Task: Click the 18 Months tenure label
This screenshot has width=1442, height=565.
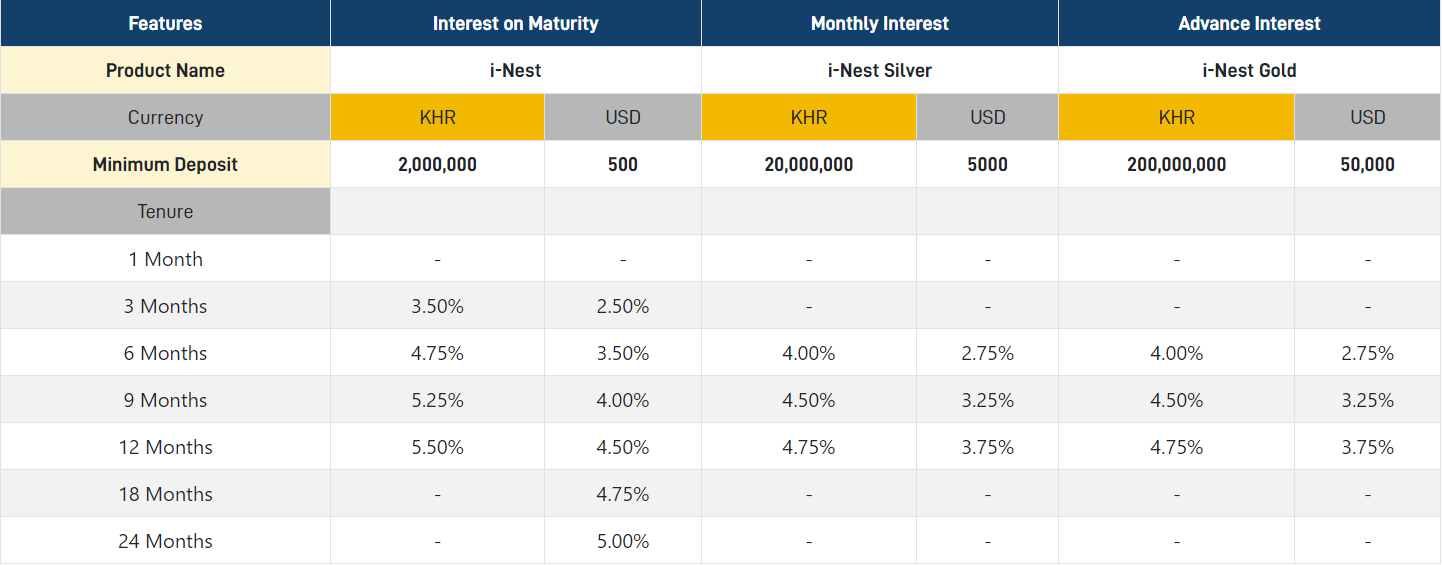Action: pyautogui.click(x=165, y=494)
